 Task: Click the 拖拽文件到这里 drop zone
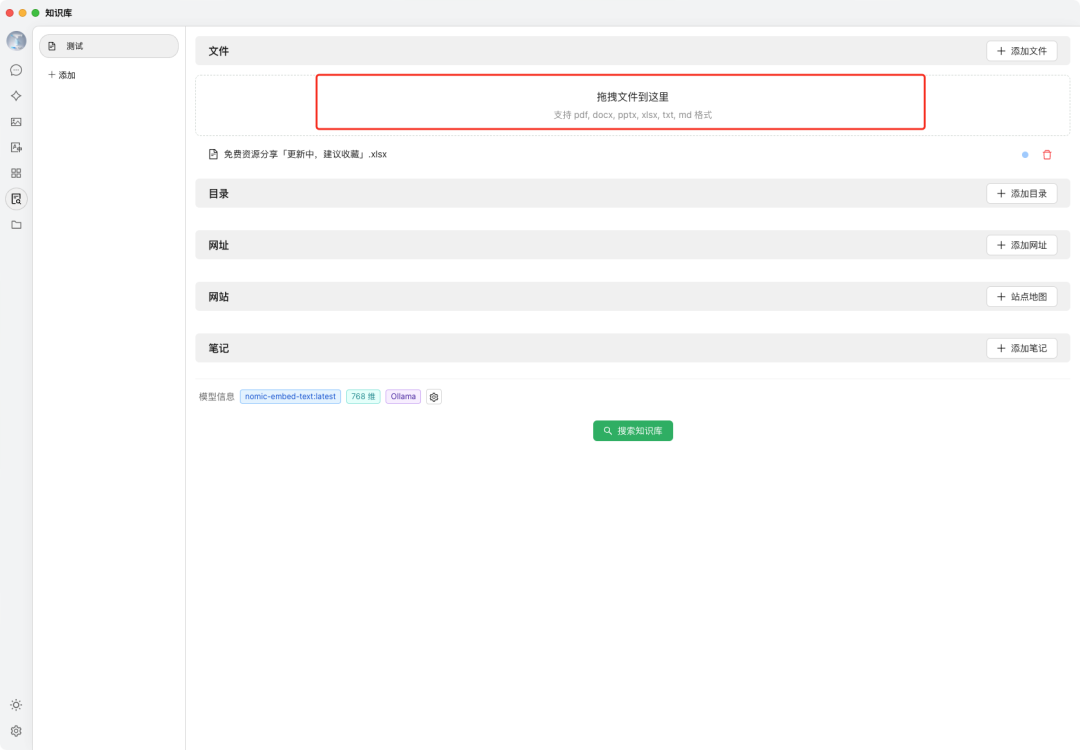(x=632, y=105)
